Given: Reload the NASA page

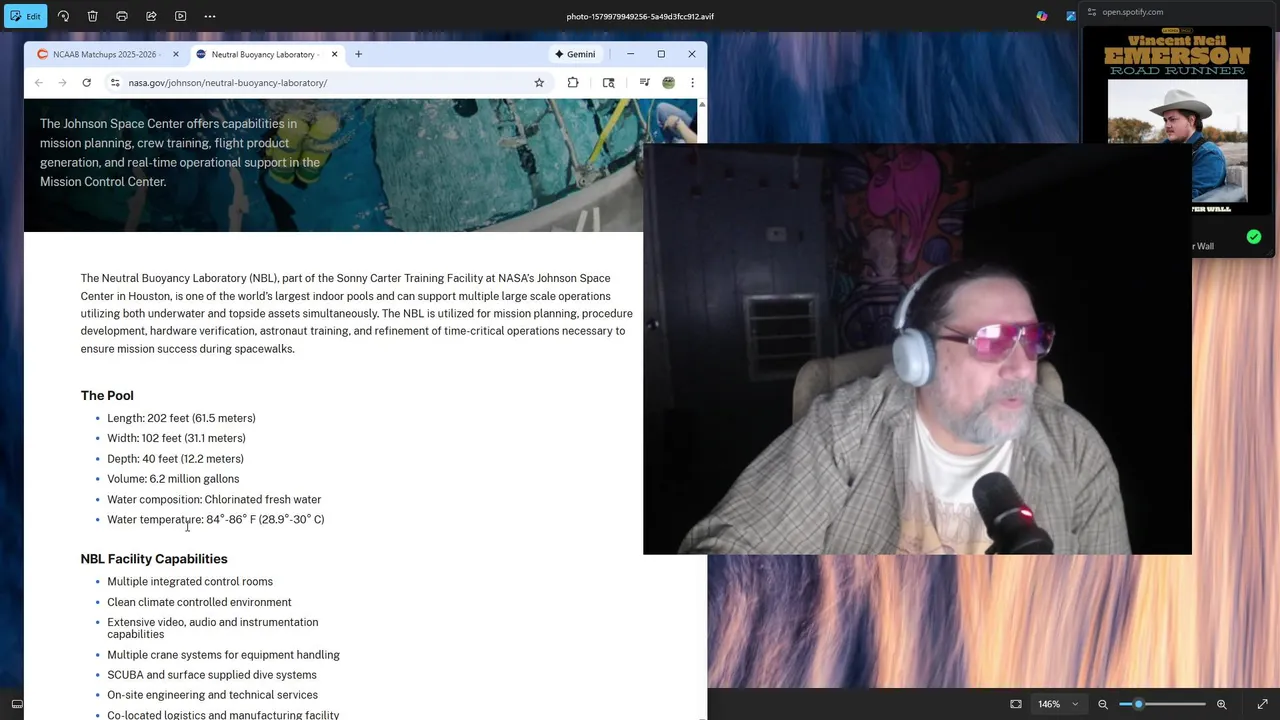Looking at the screenshot, I should pyautogui.click(x=87, y=83).
